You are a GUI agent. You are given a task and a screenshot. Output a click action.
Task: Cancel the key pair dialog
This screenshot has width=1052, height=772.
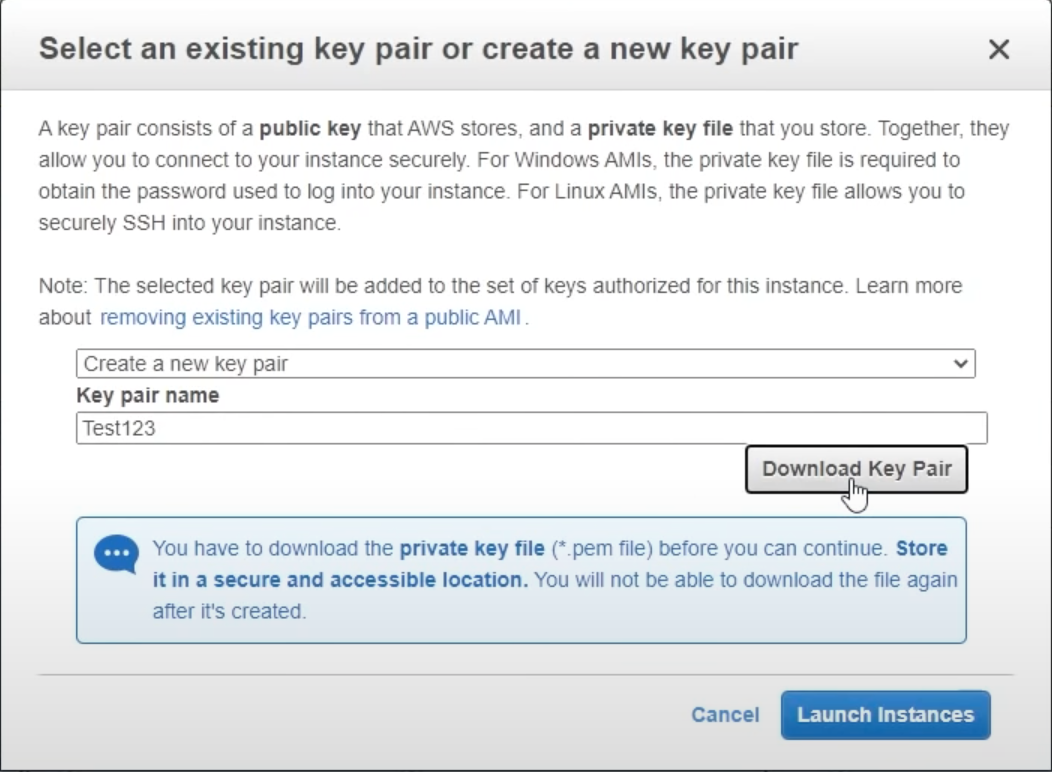click(x=725, y=715)
